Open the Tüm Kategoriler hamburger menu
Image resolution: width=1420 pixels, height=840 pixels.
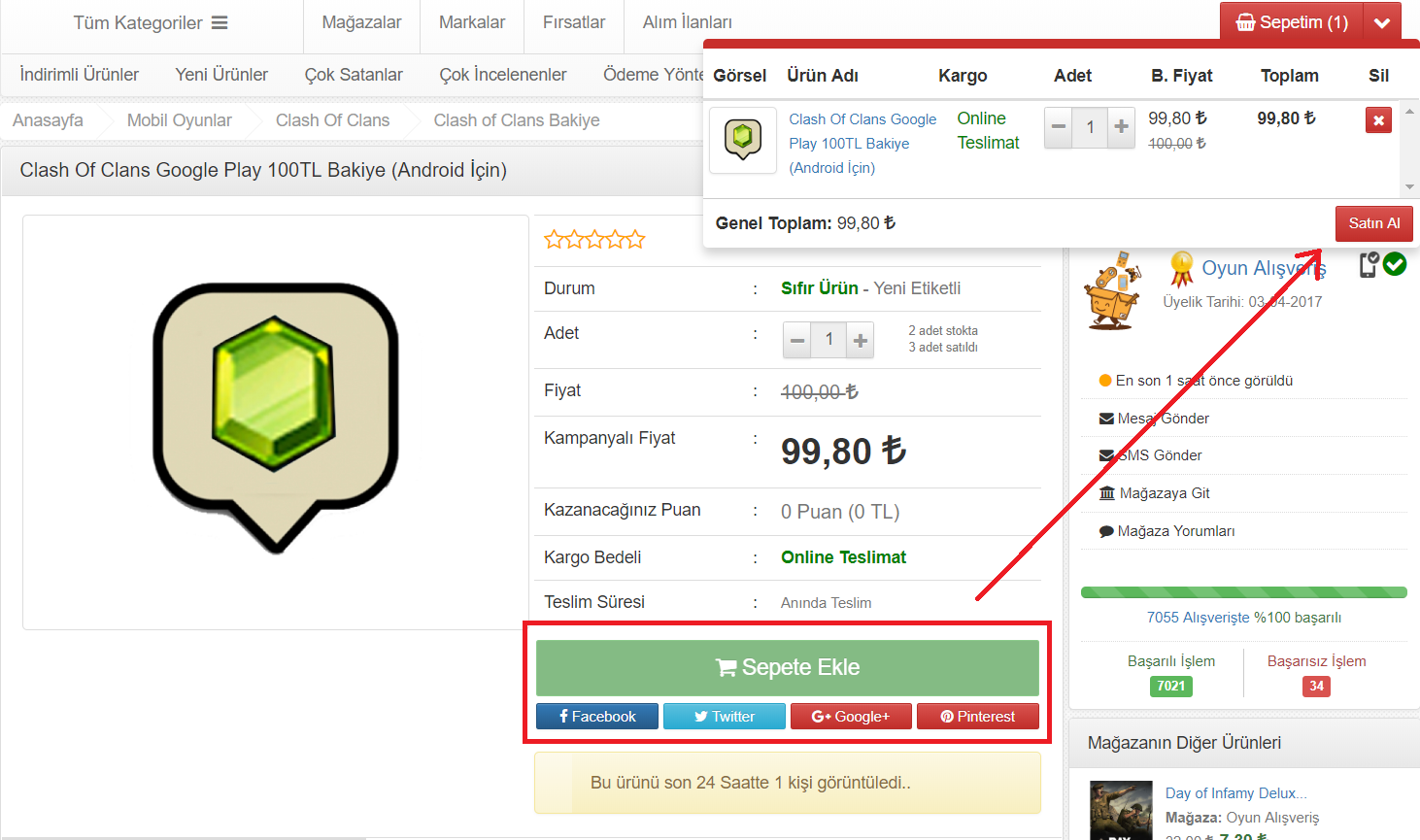coord(220,22)
